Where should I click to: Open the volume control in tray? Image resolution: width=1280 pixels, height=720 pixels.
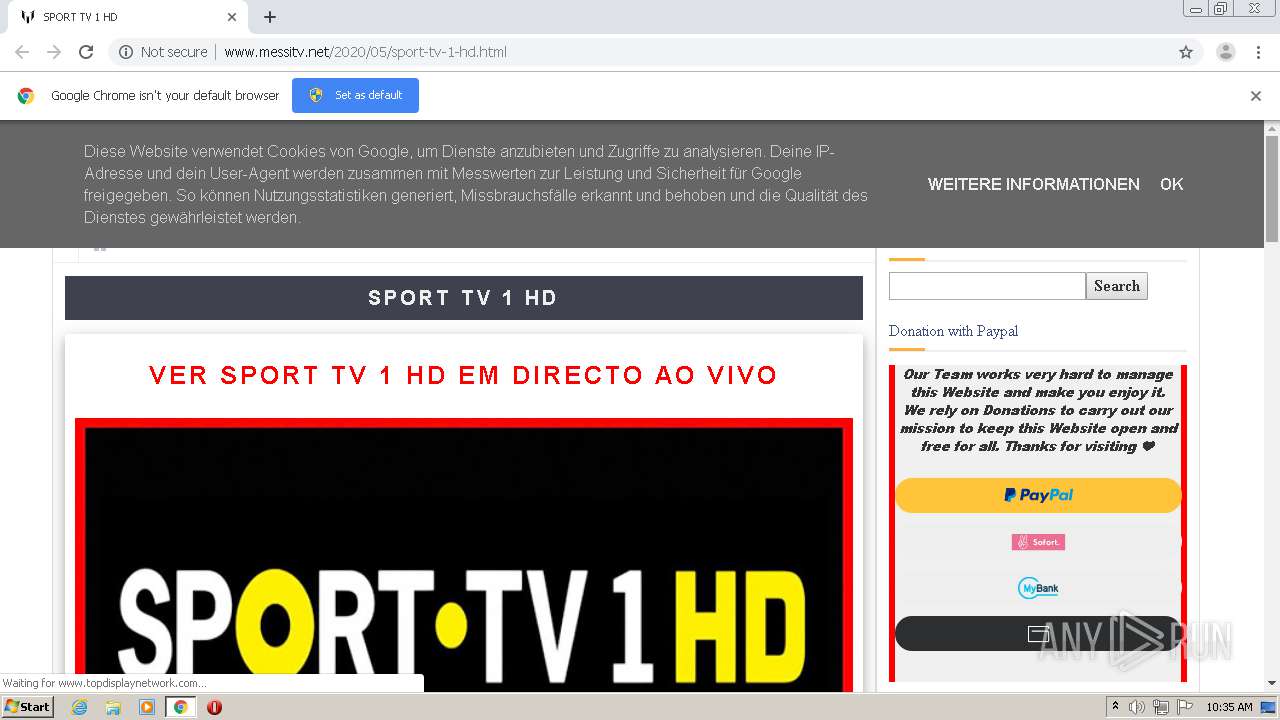(x=1137, y=707)
